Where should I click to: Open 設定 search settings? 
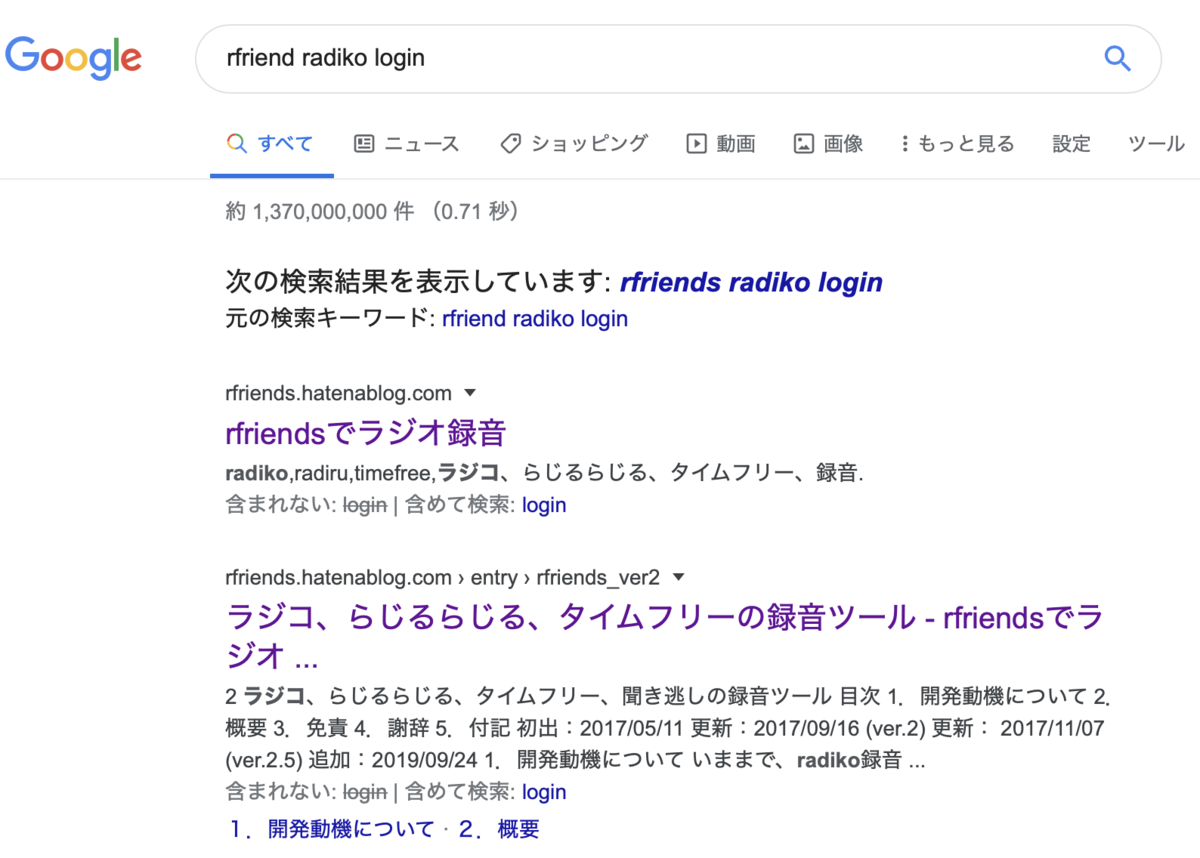tap(1071, 144)
